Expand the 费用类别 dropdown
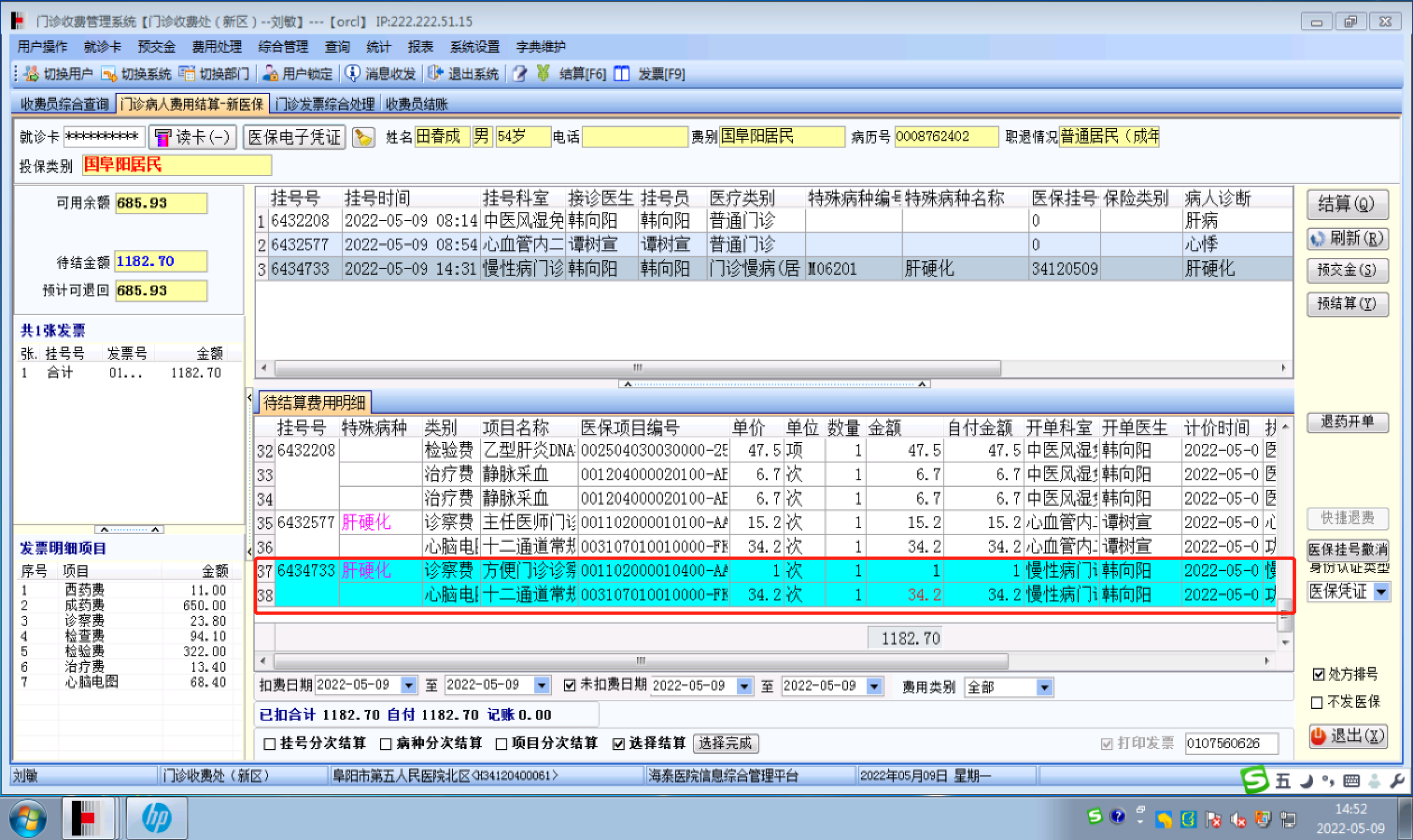This screenshot has width=1413, height=840. point(1044,687)
